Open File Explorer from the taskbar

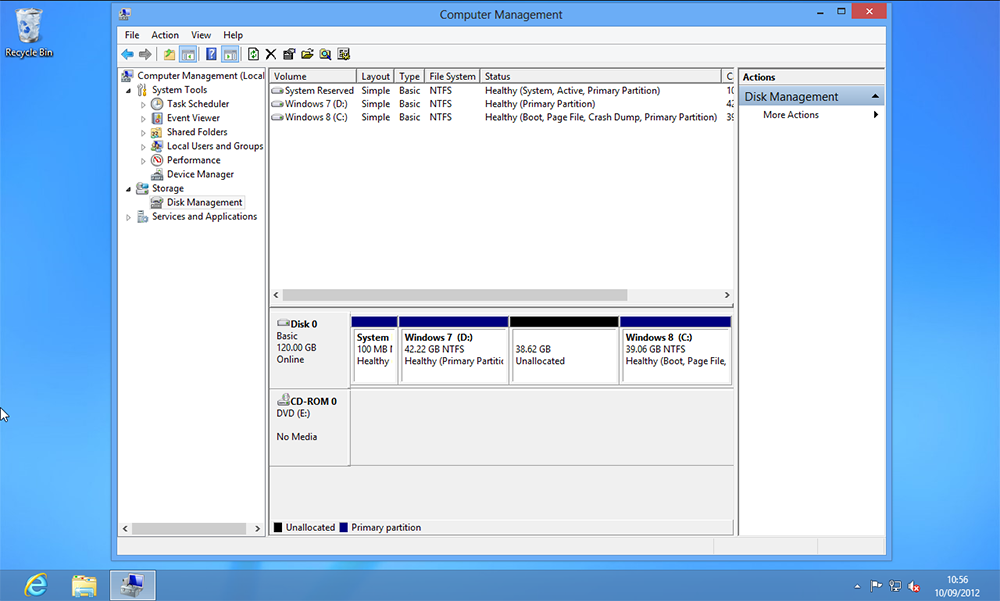pos(84,585)
